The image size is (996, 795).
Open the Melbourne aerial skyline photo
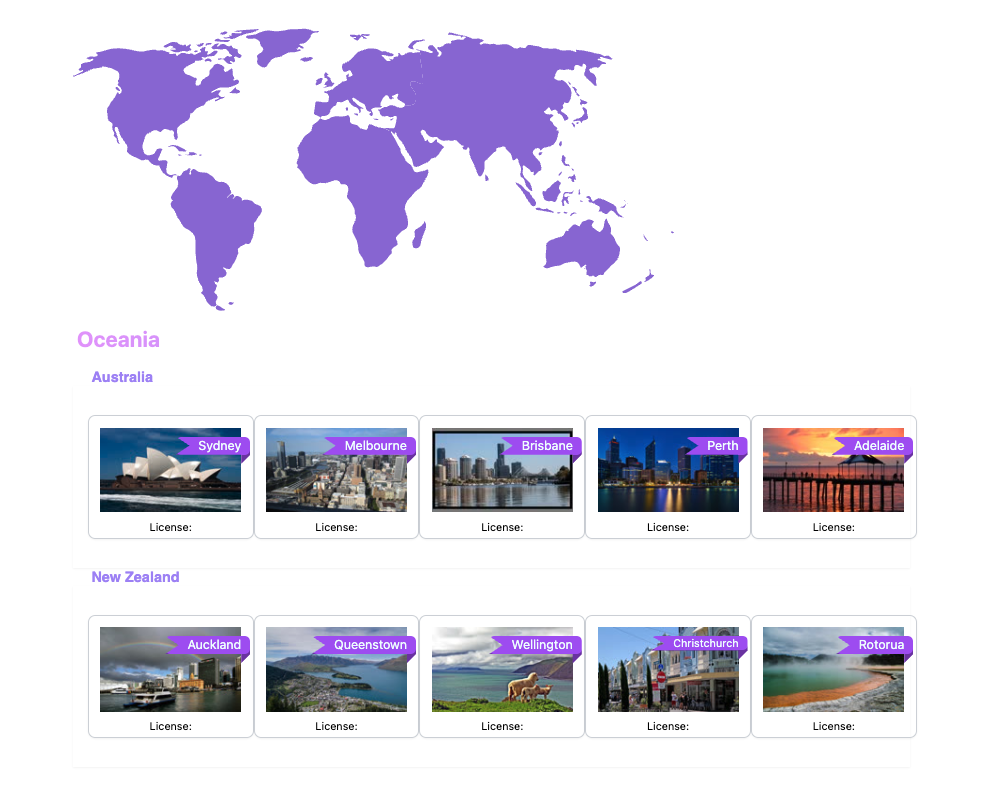click(x=336, y=470)
